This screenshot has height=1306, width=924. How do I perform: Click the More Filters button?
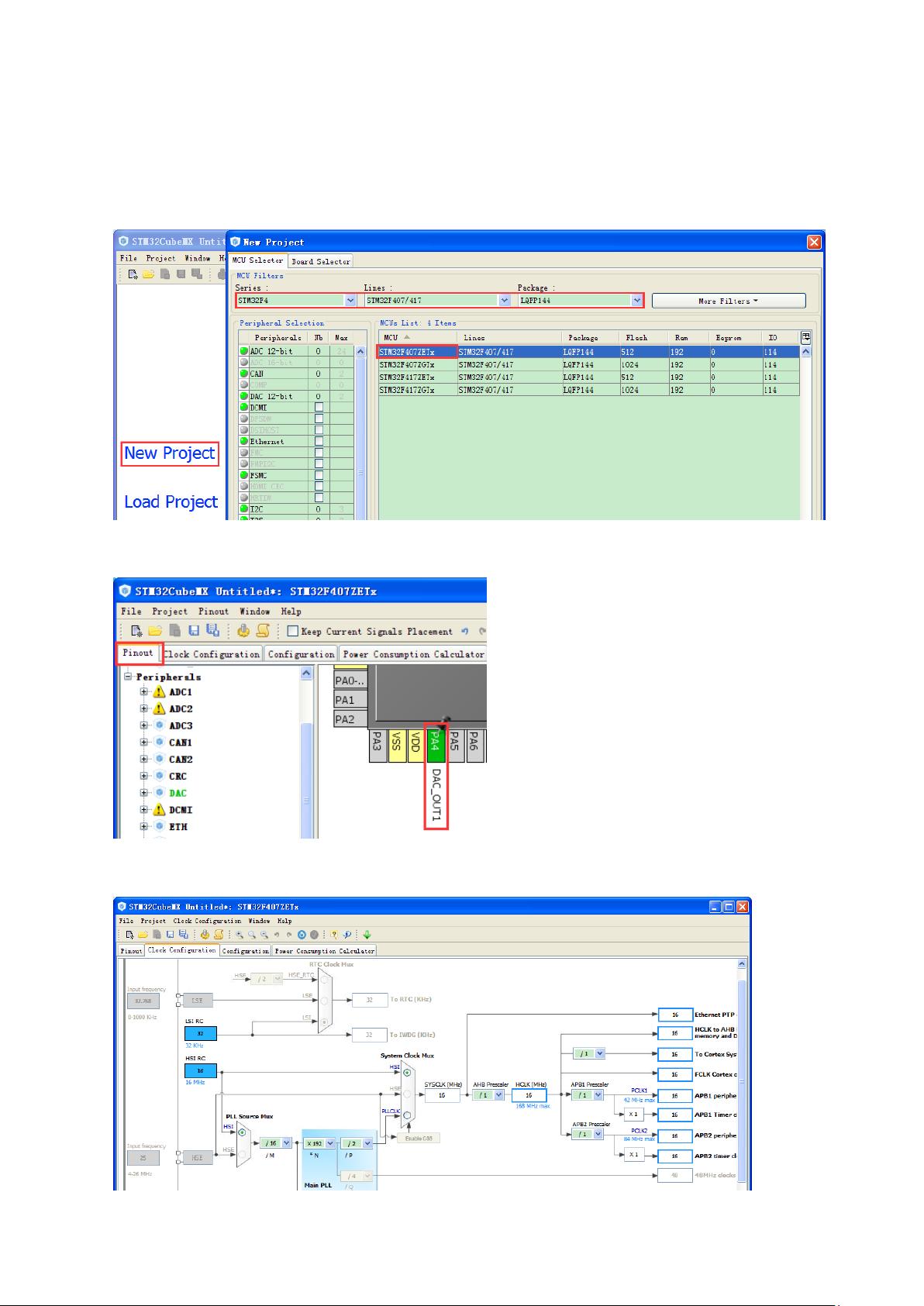coord(729,301)
